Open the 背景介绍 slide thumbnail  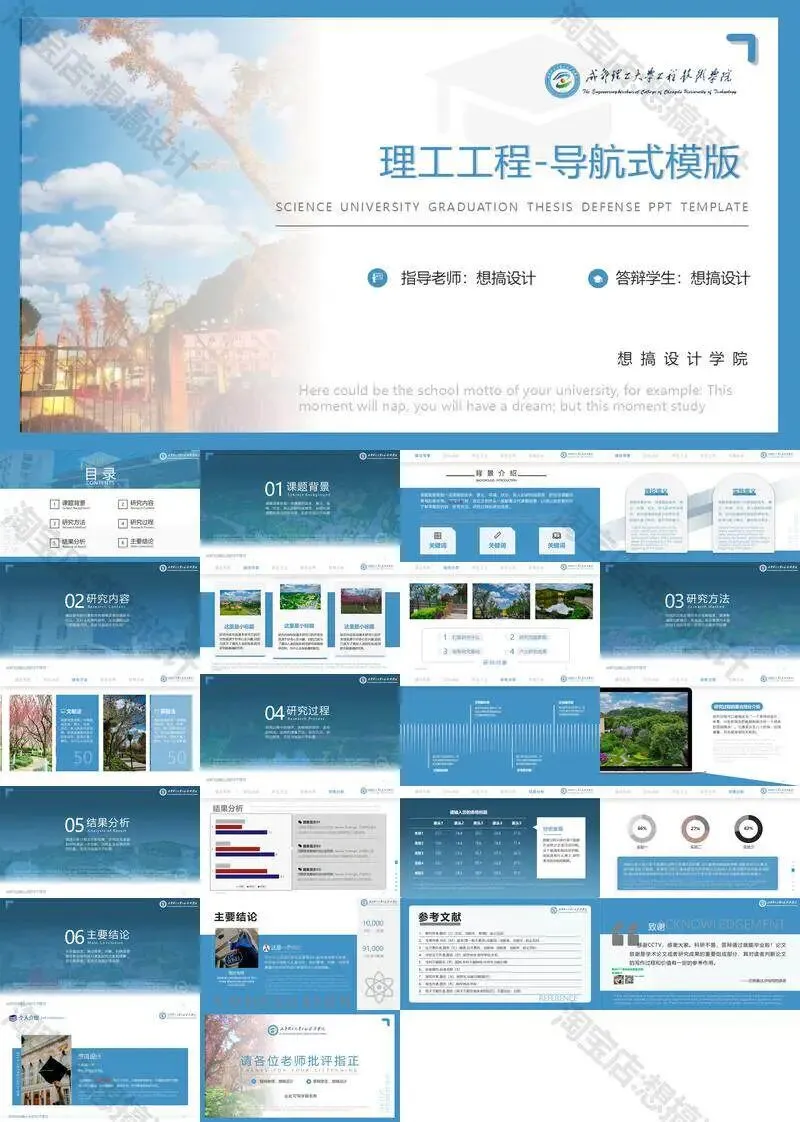coord(499,504)
